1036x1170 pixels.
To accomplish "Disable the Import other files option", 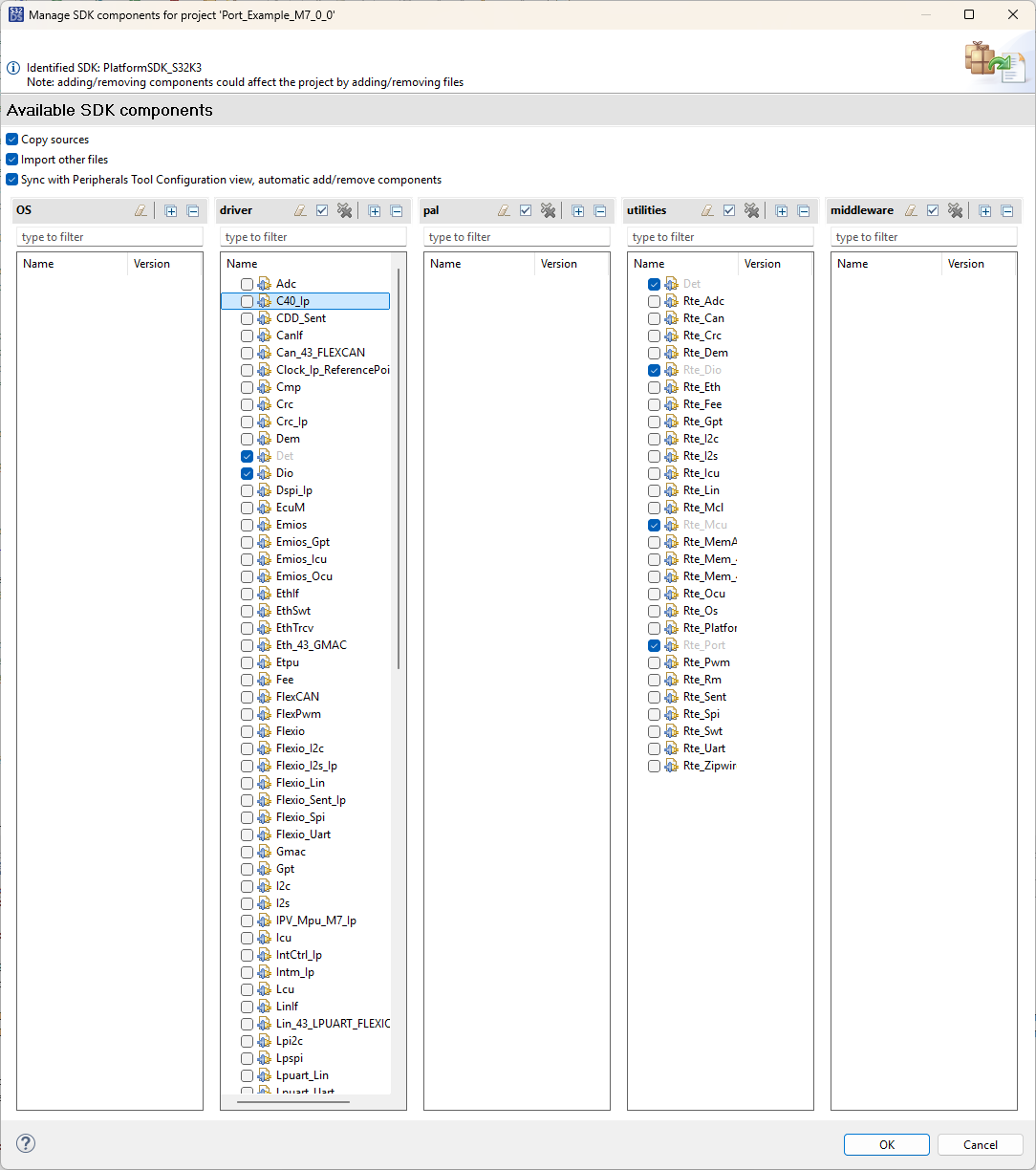I will [x=11, y=159].
